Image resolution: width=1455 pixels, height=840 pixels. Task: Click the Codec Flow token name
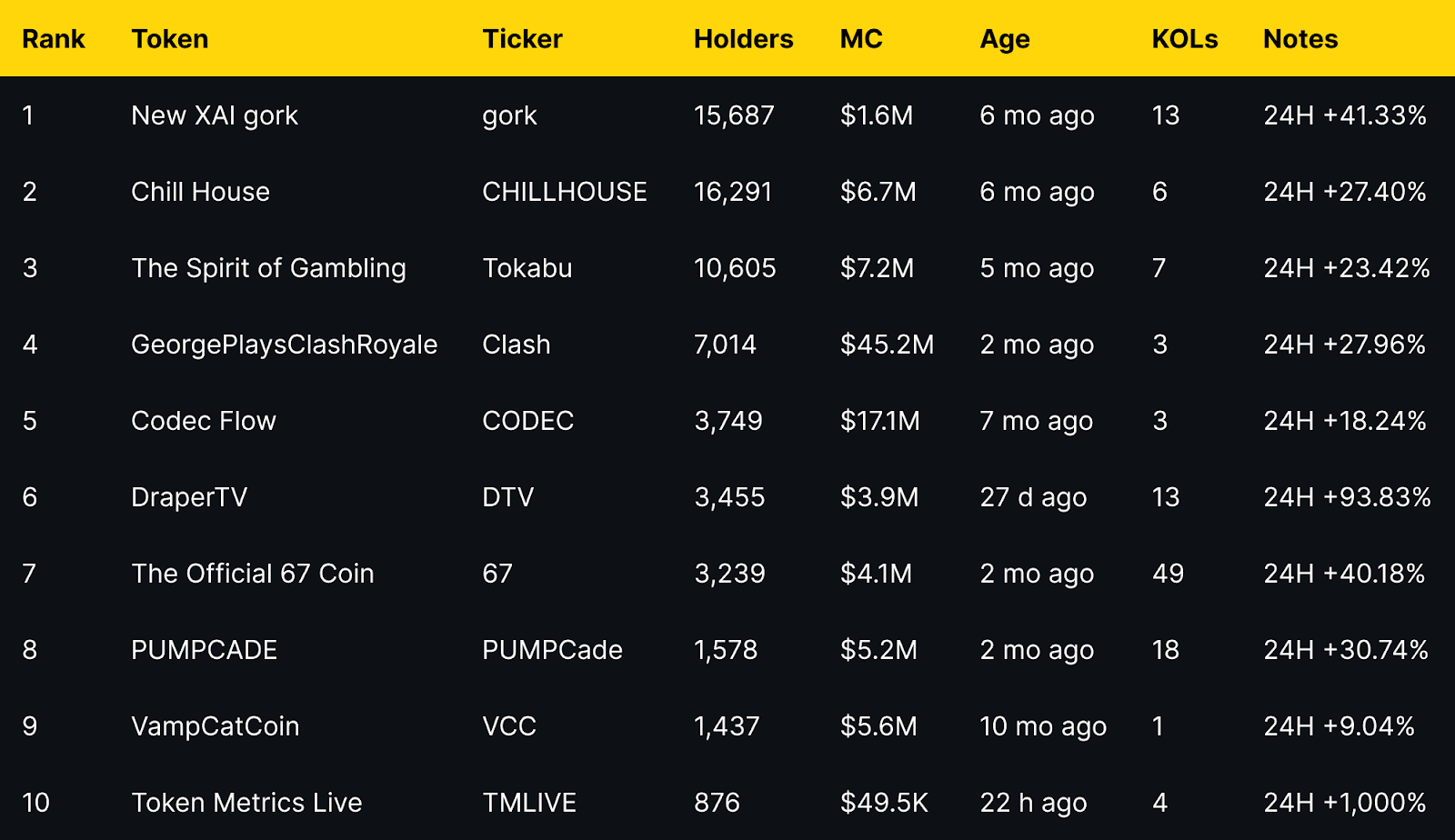pos(204,421)
